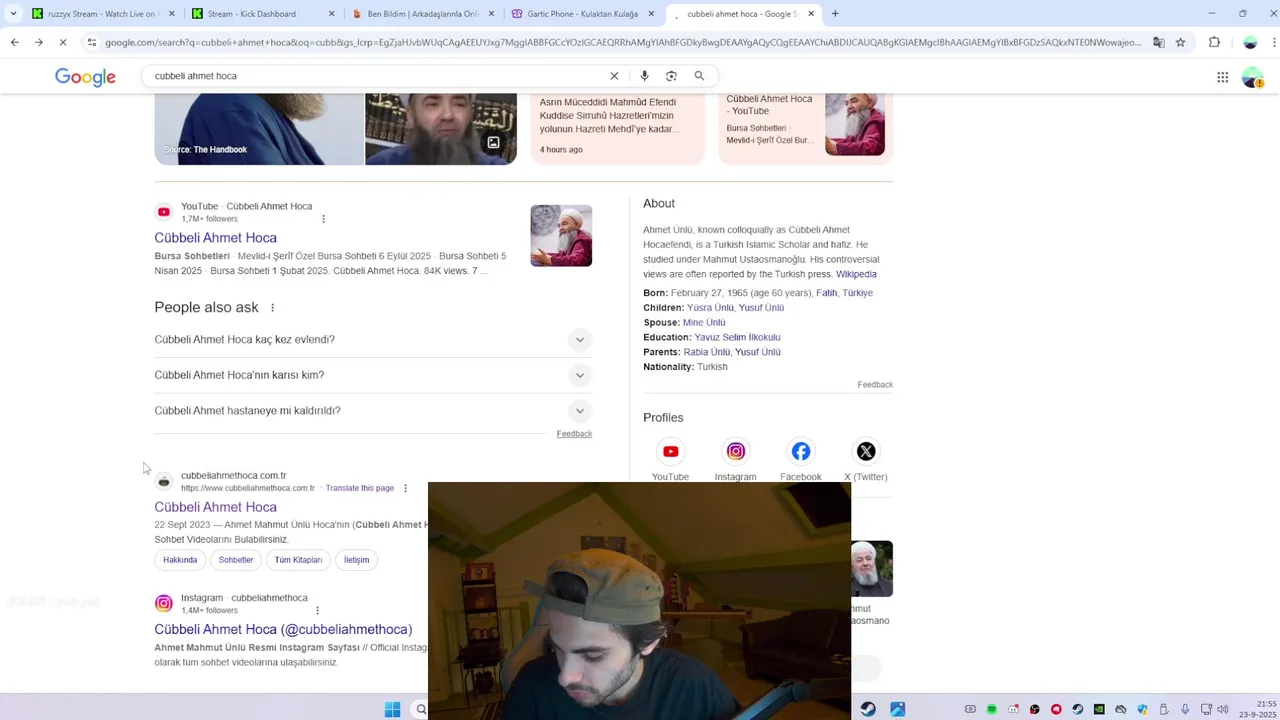Expand "Cübbeli Ahmet hastaneye mi kaldırıldı?" question
Screen dimensions: 1280x720
point(373,411)
